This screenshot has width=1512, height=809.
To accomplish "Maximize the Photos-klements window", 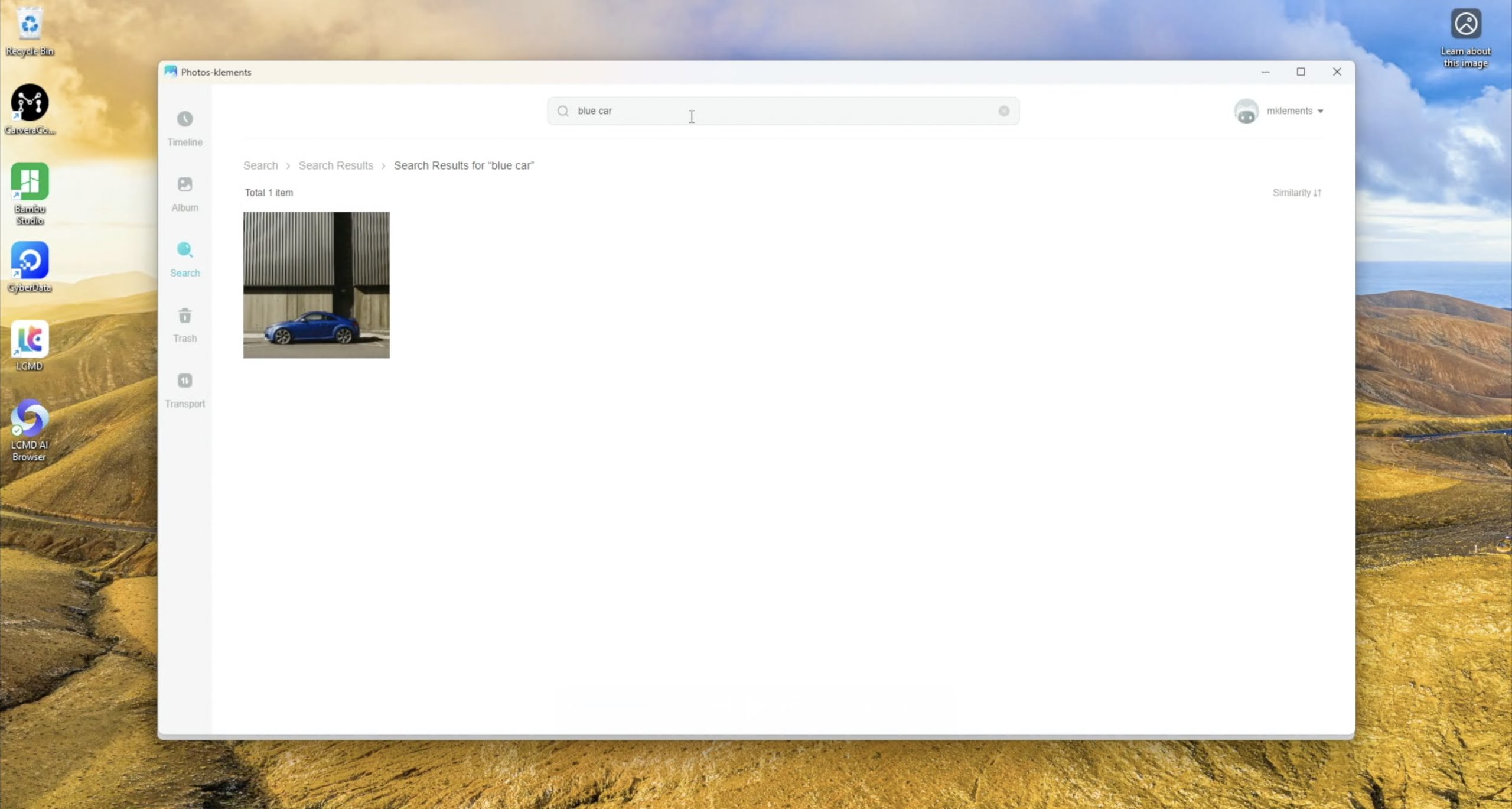I will click(1301, 72).
